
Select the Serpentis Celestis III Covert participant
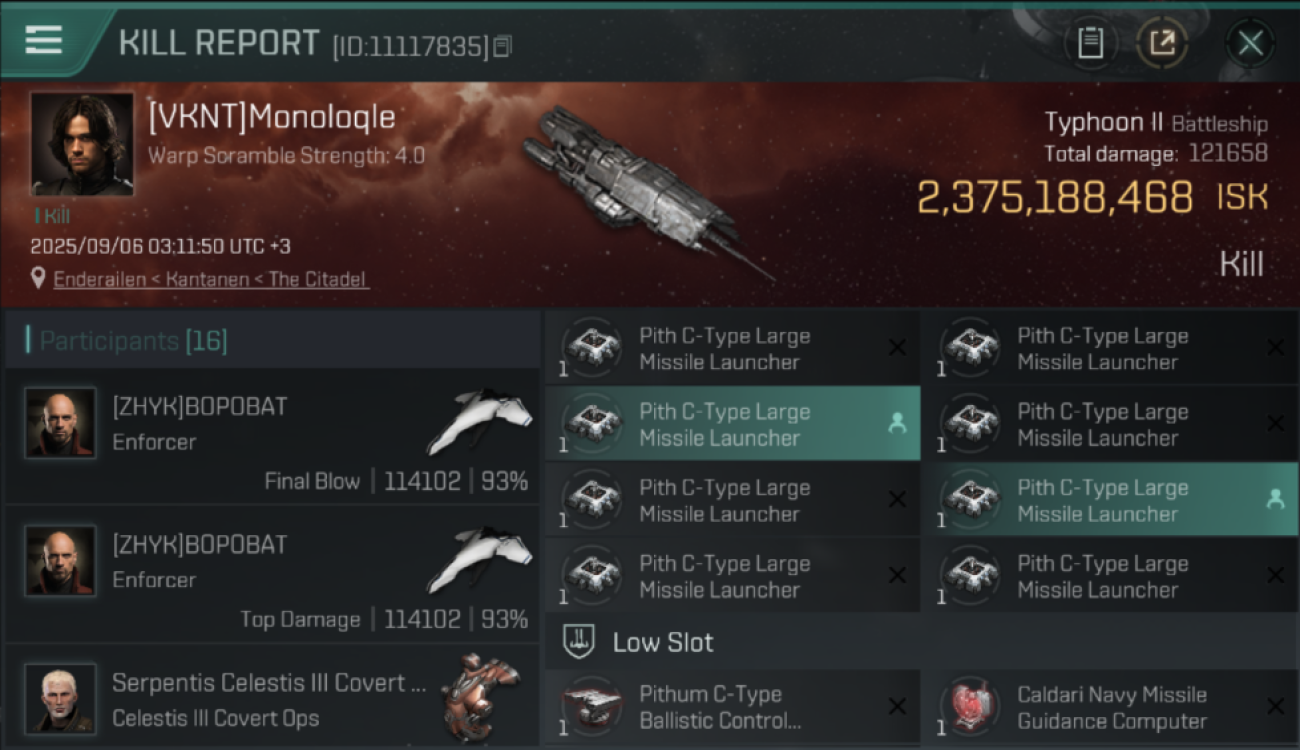270,698
